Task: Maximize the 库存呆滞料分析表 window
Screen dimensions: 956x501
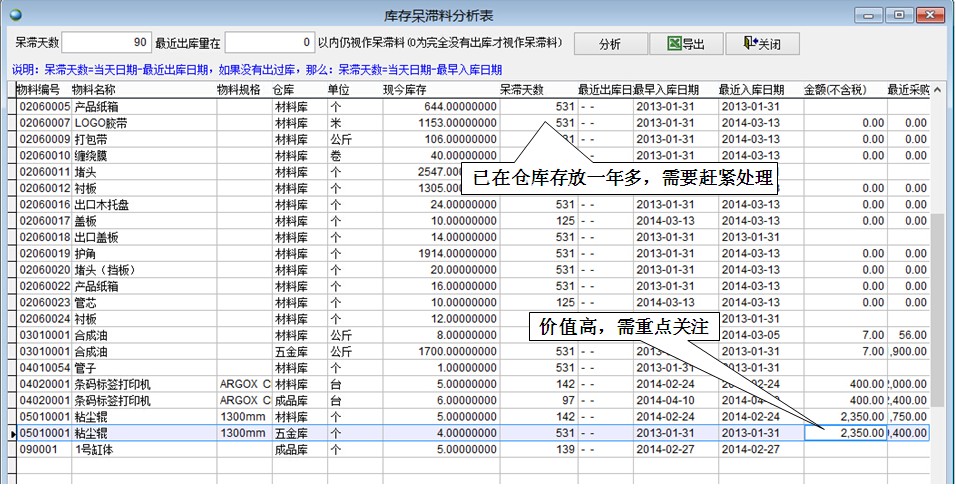Action: tap(900, 15)
